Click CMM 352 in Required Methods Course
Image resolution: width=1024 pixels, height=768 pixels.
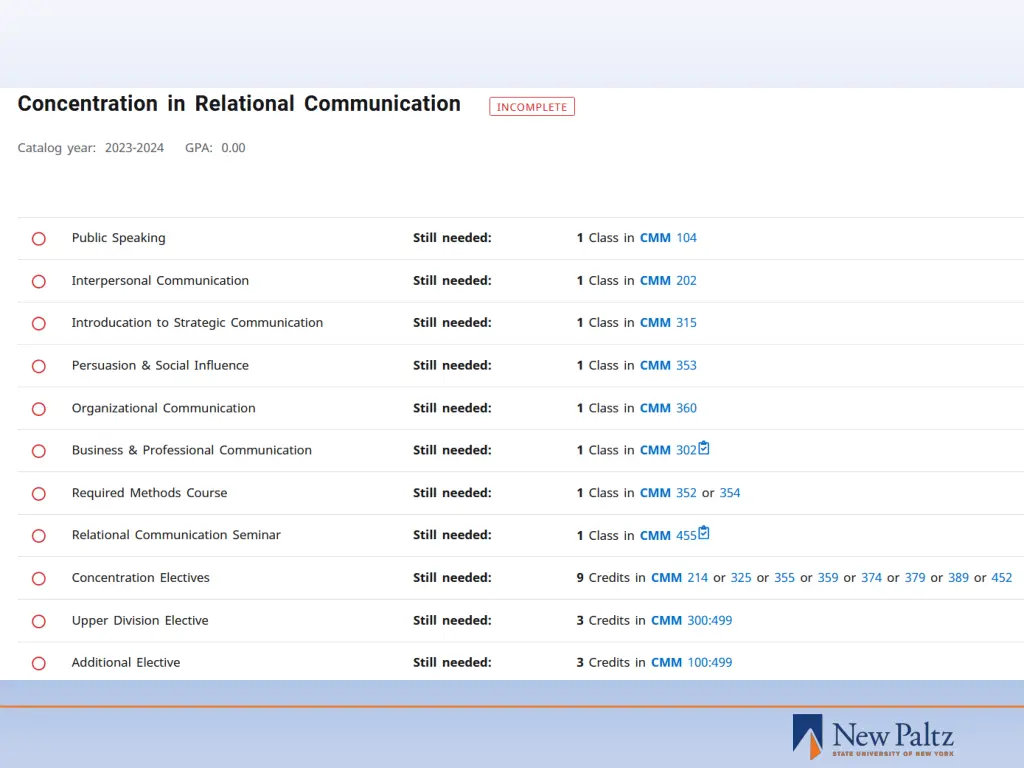pos(668,493)
